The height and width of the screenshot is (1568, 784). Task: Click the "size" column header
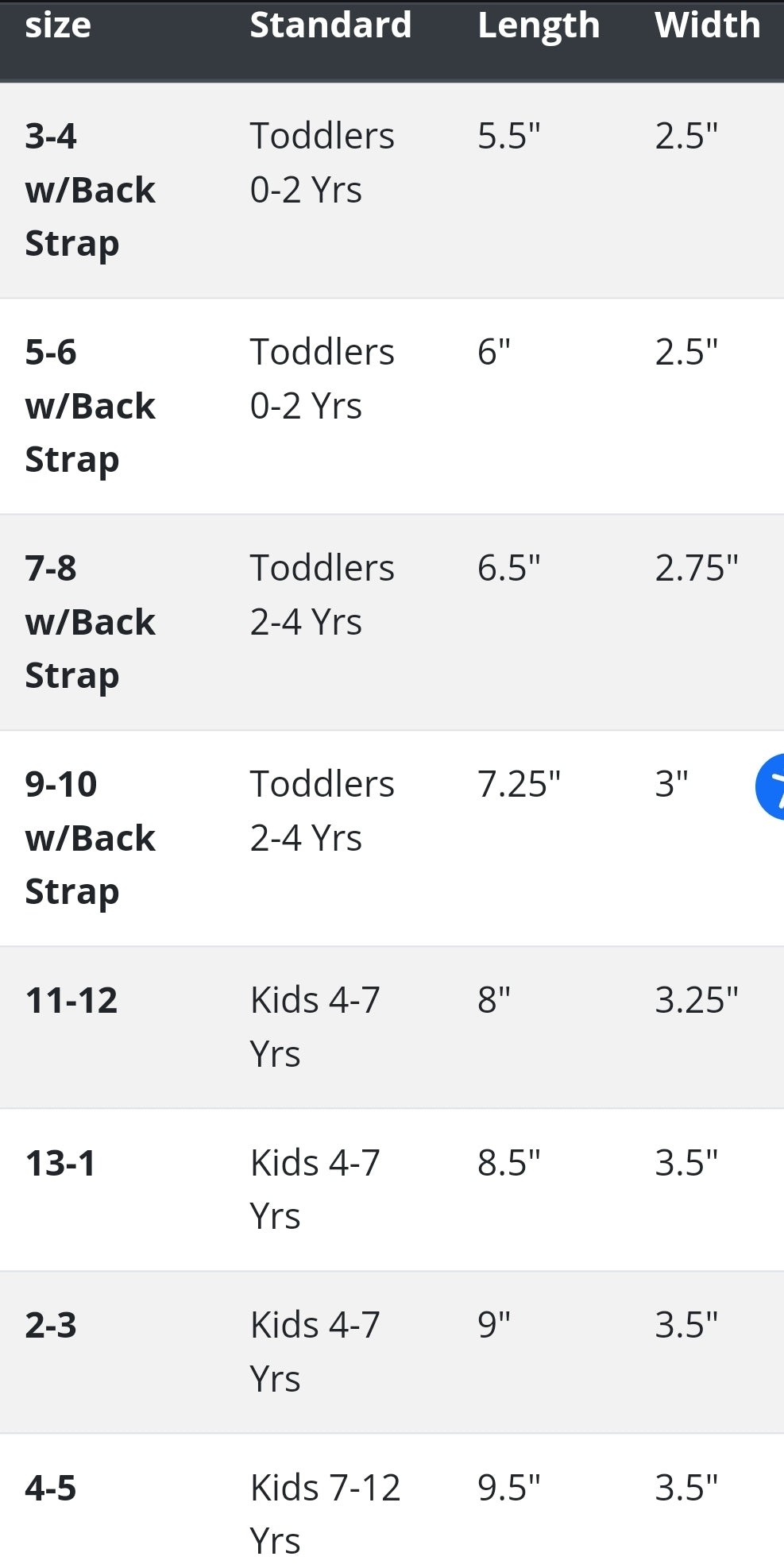click(x=58, y=25)
